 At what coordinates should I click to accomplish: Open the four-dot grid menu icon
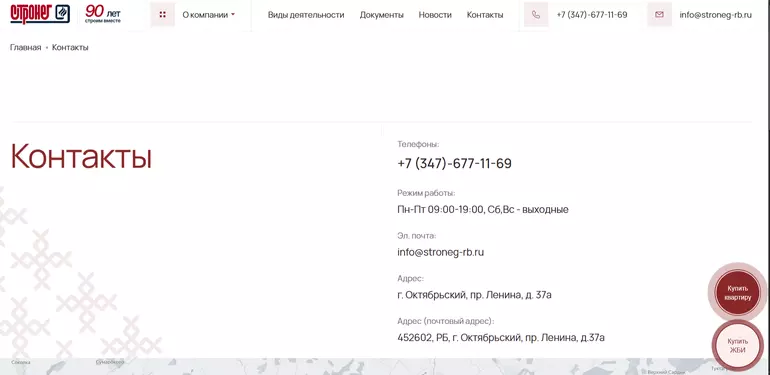pyautogui.click(x=163, y=15)
